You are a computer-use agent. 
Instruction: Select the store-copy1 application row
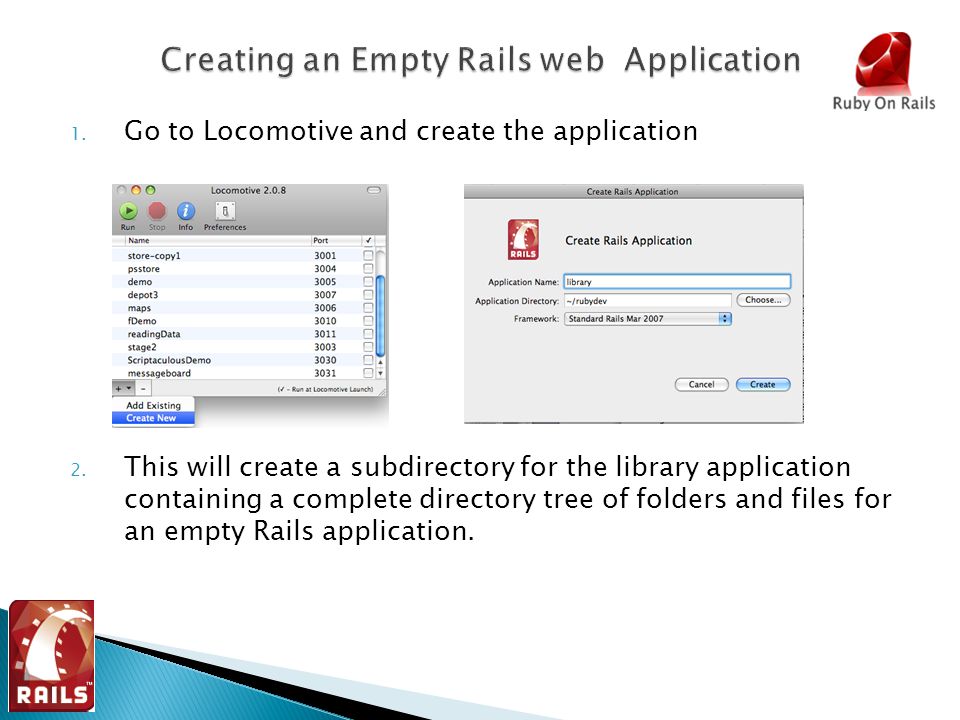click(x=244, y=255)
